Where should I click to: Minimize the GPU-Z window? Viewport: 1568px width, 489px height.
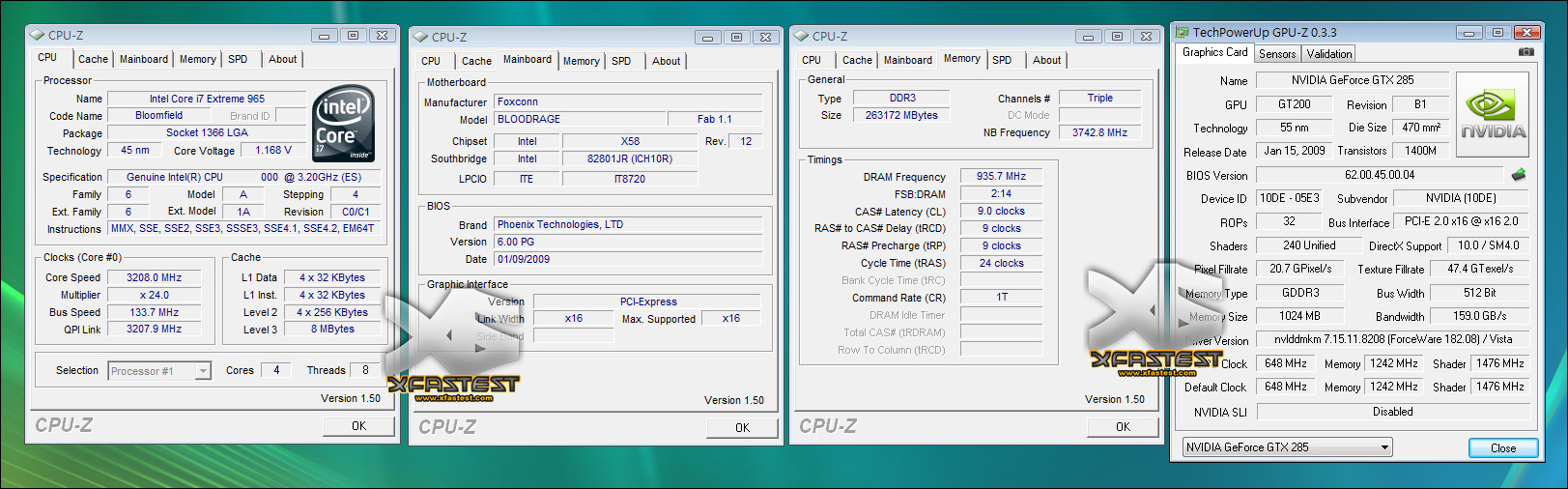pyautogui.click(x=1469, y=32)
